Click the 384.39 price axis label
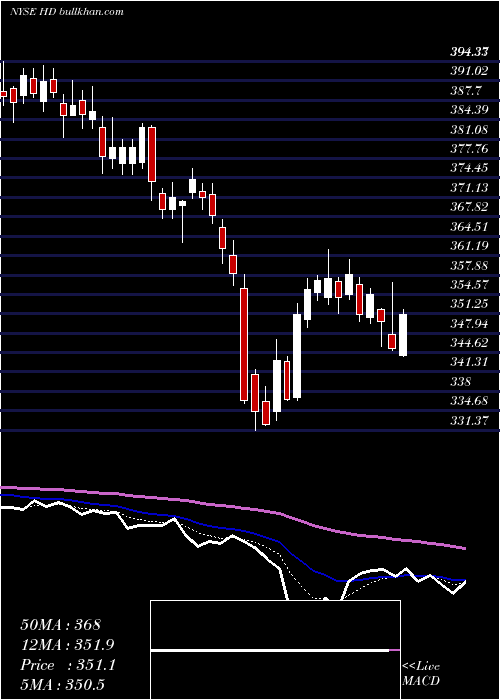The height and width of the screenshot is (700, 500). pyautogui.click(x=468, y=110)
